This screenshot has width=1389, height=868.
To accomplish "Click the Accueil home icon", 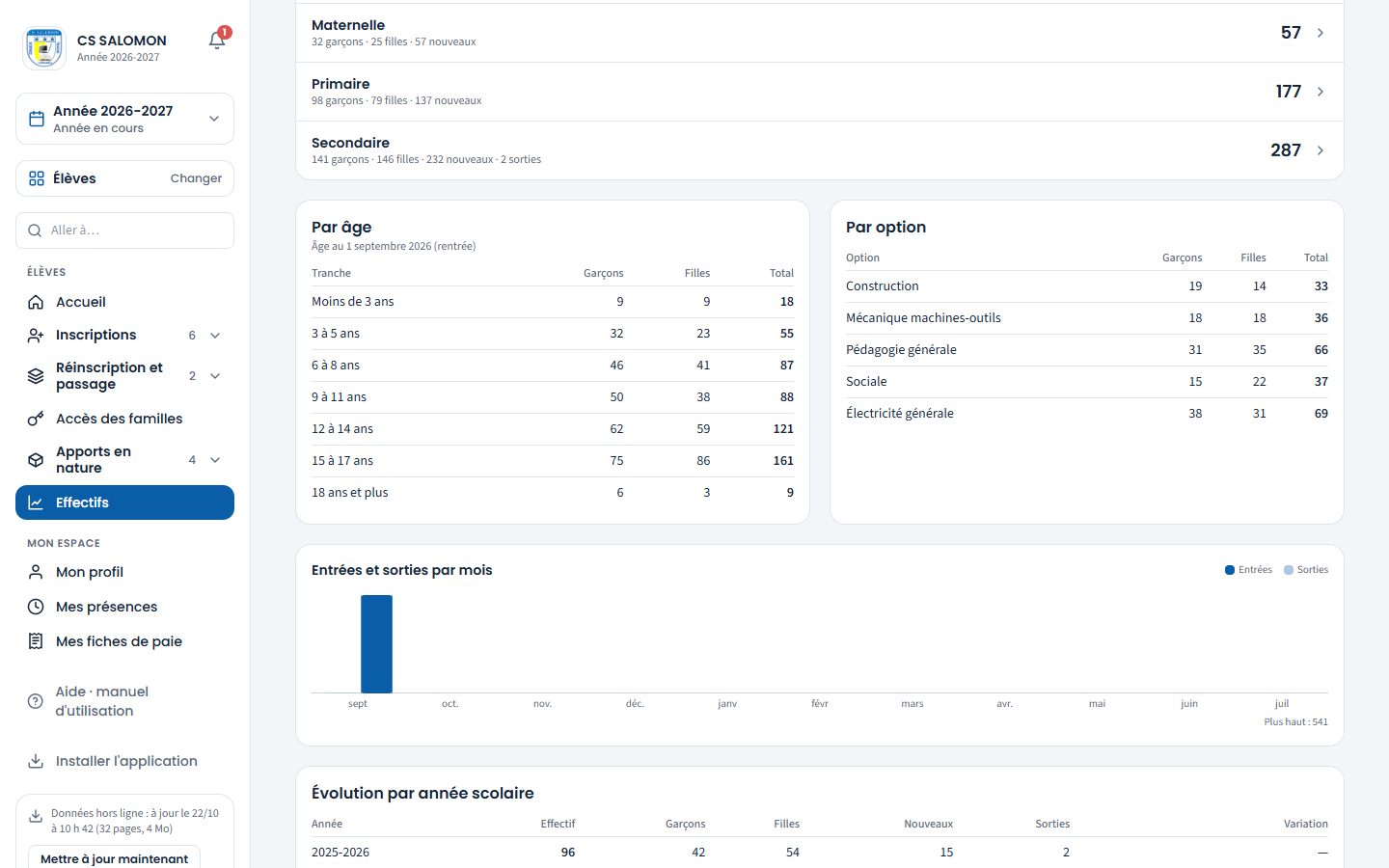I will 36,302.
